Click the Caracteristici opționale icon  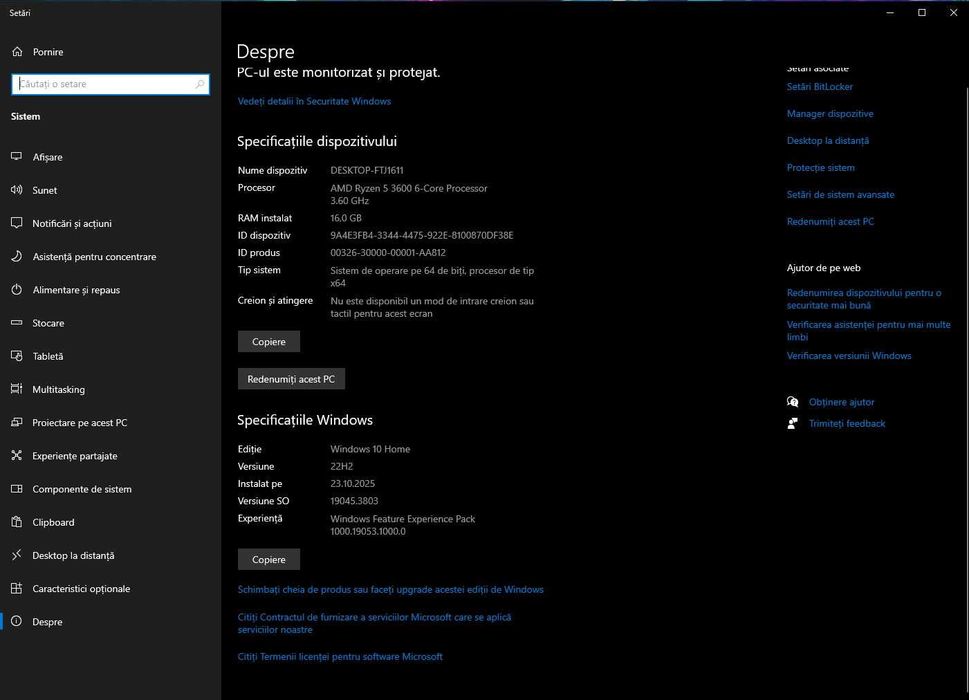coord(17,589)
